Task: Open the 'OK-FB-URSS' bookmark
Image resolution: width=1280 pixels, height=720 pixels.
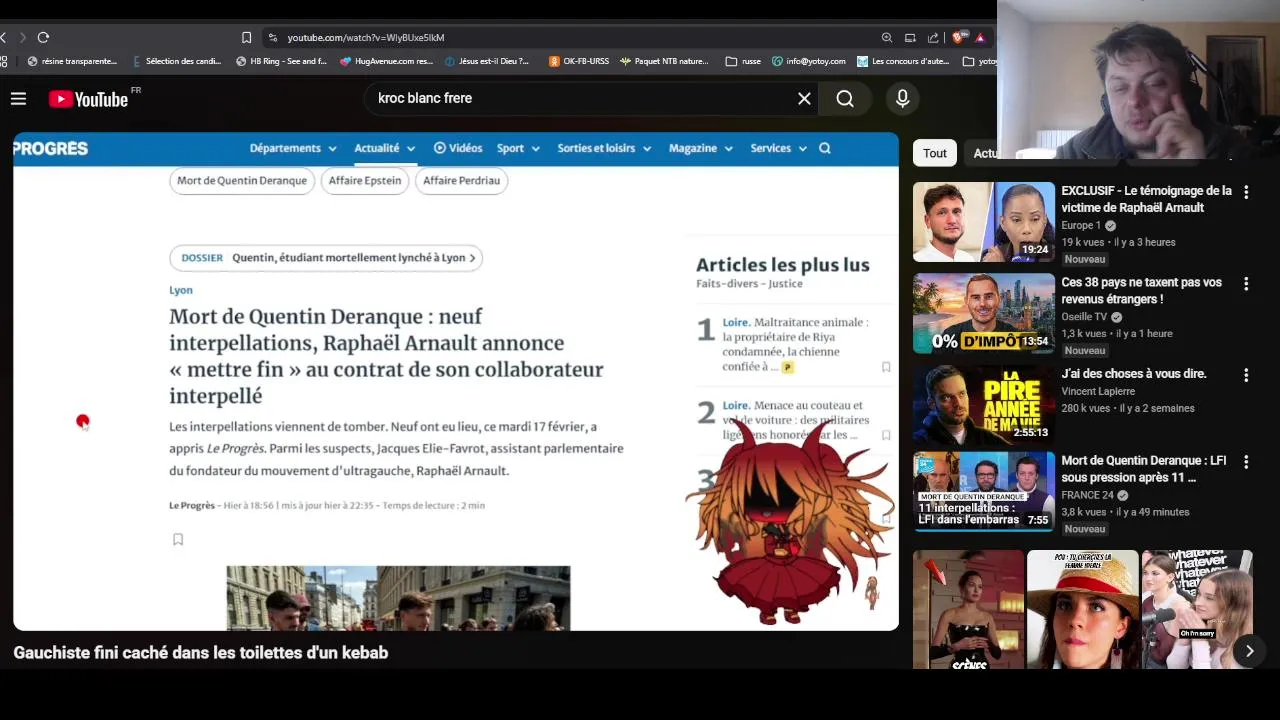Action: [579, 61]
